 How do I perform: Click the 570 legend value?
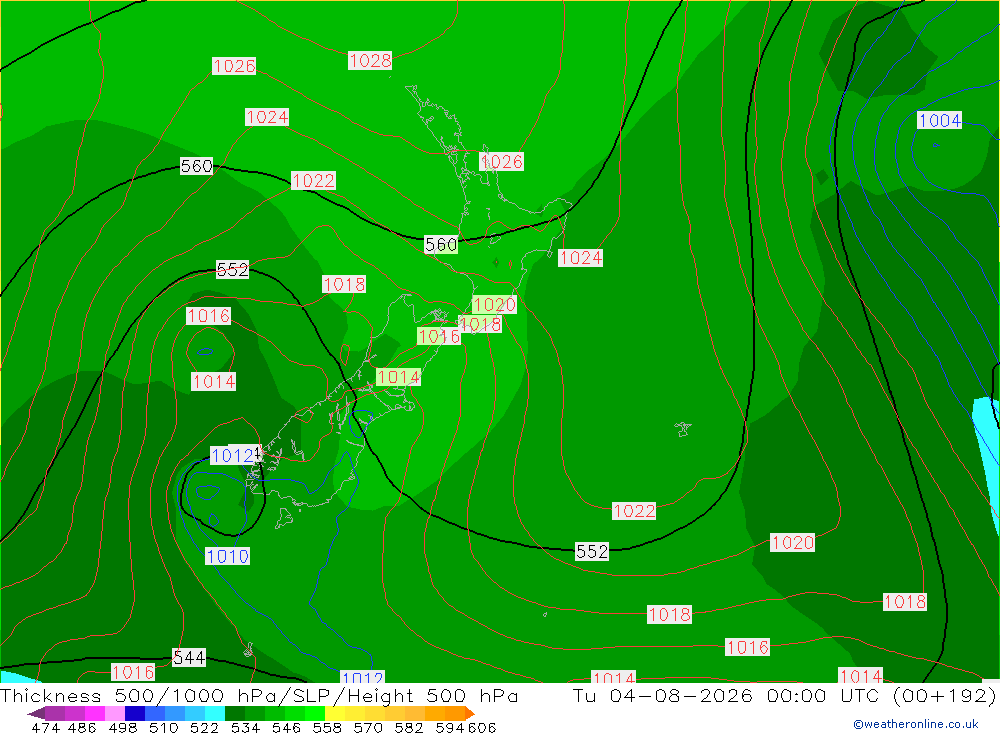pos(367,727)
